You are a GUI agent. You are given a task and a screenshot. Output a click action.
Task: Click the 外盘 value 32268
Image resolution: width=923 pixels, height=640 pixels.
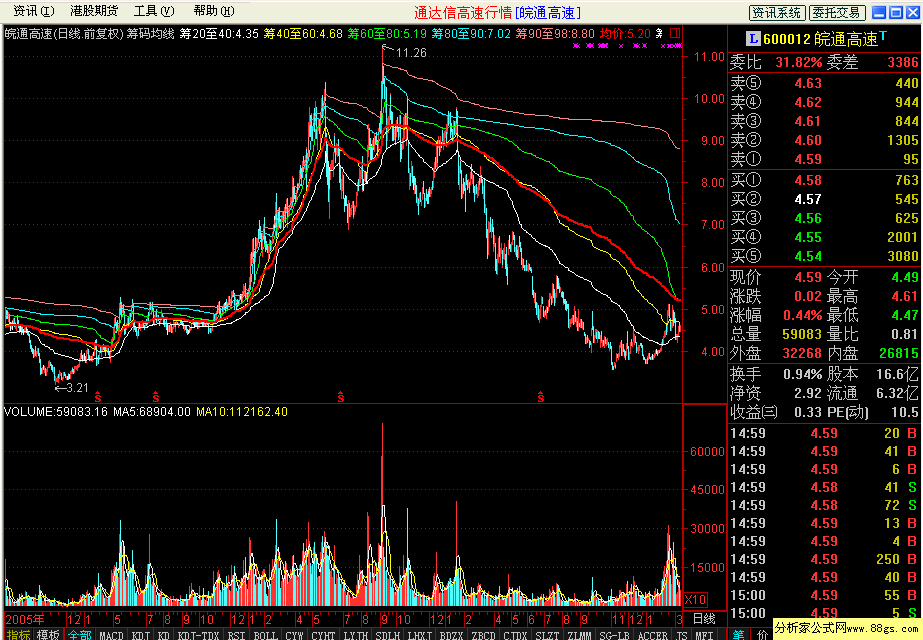click(x=802, y=353)
